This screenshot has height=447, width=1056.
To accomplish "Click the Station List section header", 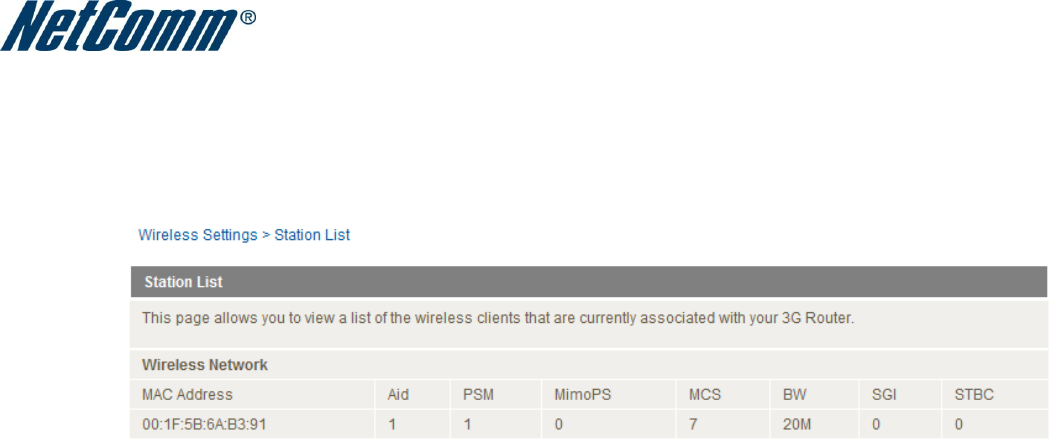I will [182, 283].
